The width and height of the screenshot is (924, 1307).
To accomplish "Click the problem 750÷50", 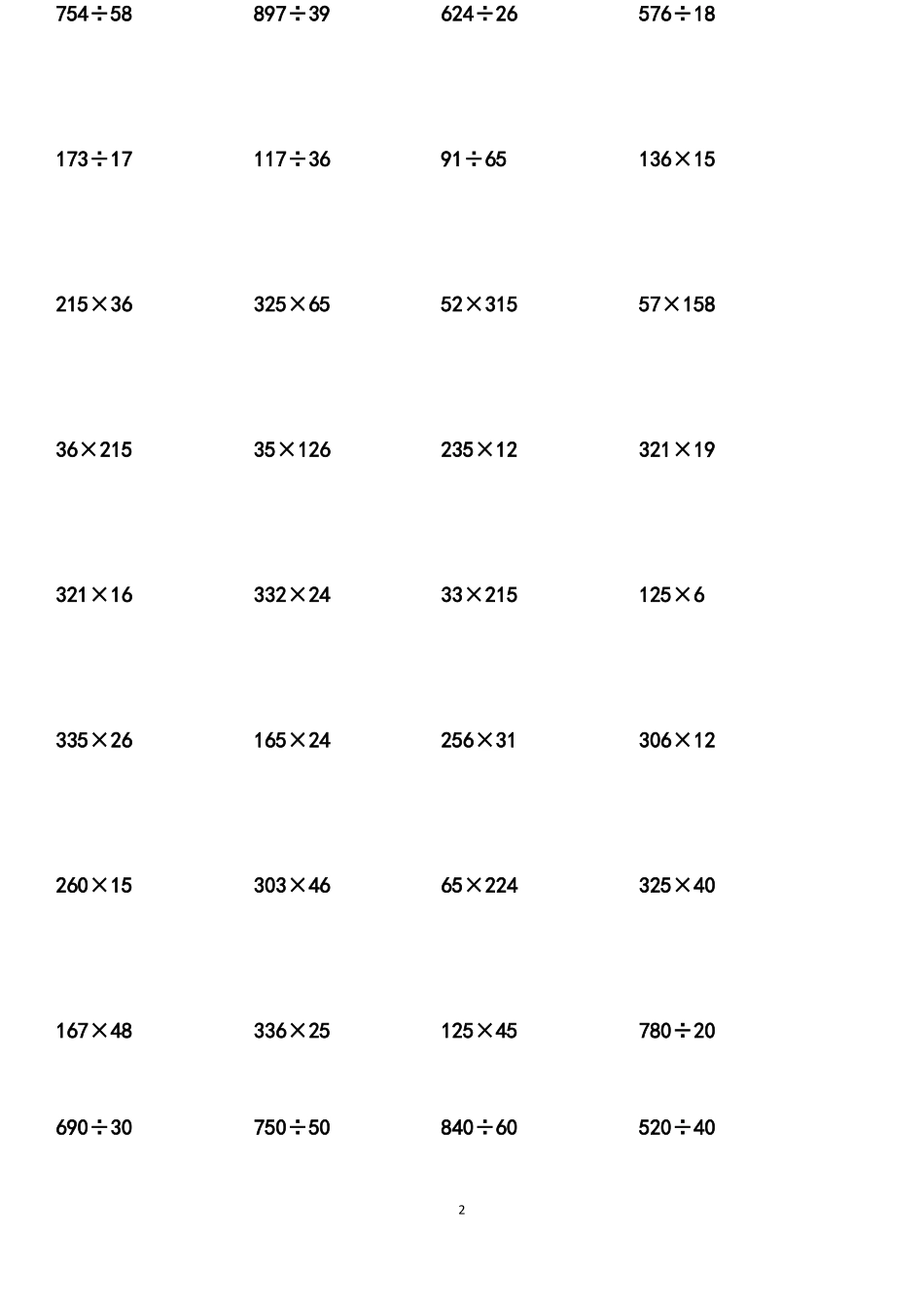I will pos(292,1128).
